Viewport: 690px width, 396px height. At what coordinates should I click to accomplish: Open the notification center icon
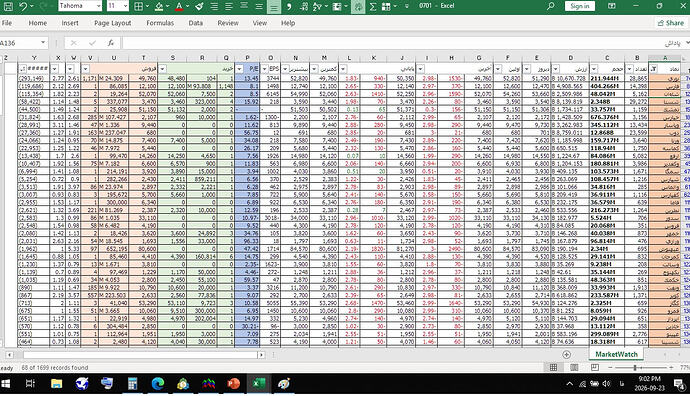point(679,384)
